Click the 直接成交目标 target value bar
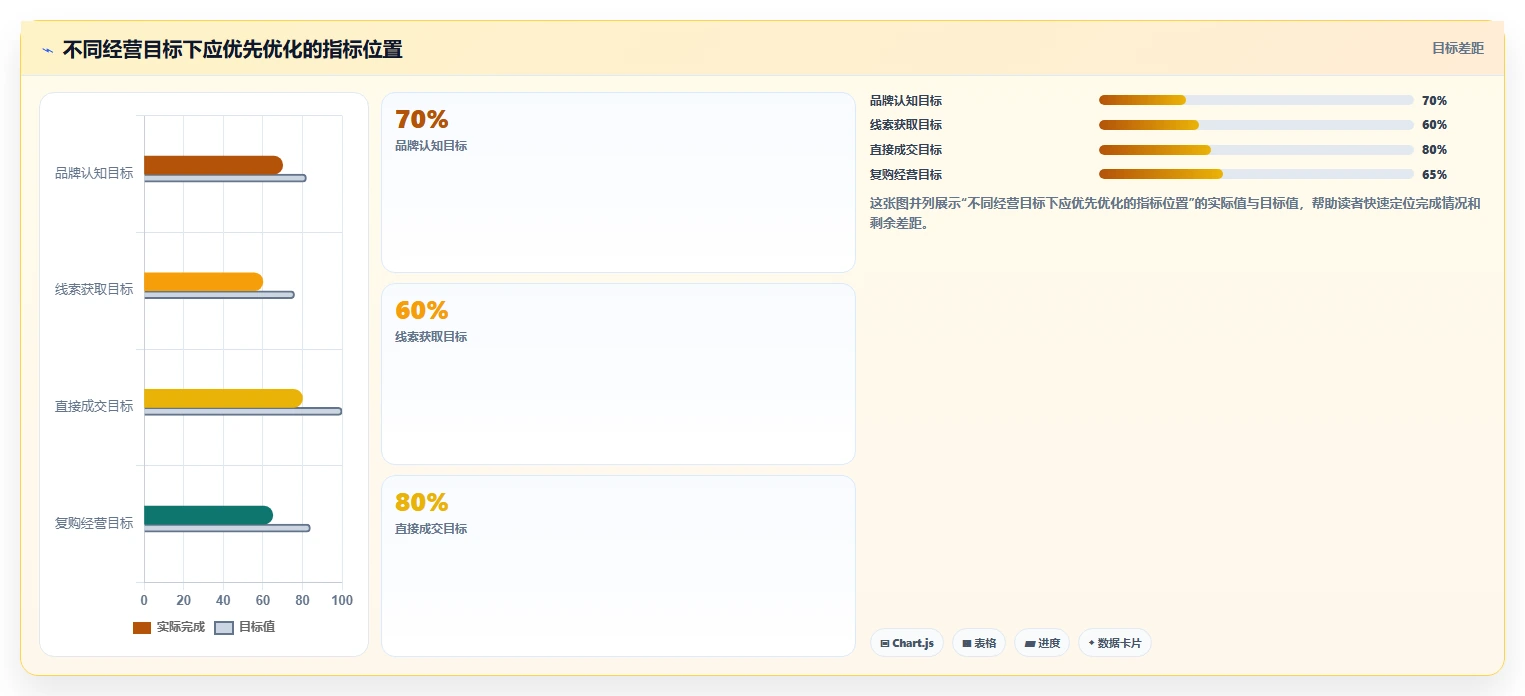Viewport: 1525px width, 696px height. coord(243,411)
